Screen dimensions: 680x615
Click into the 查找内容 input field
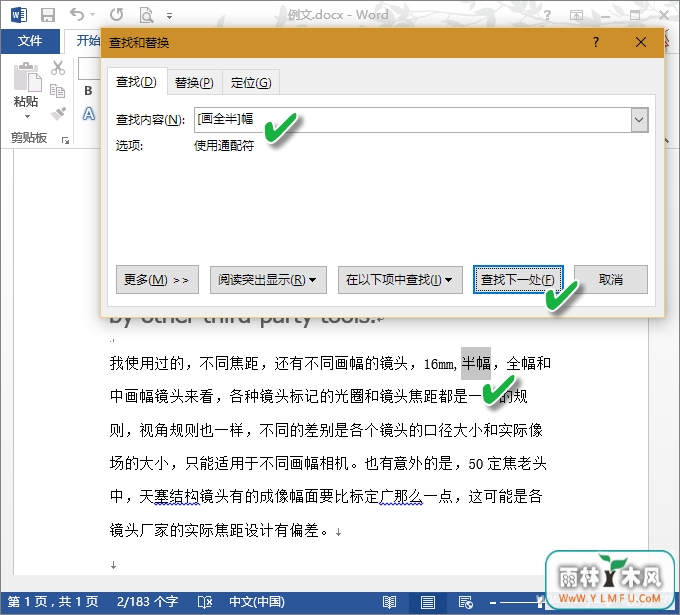[412, 120]
